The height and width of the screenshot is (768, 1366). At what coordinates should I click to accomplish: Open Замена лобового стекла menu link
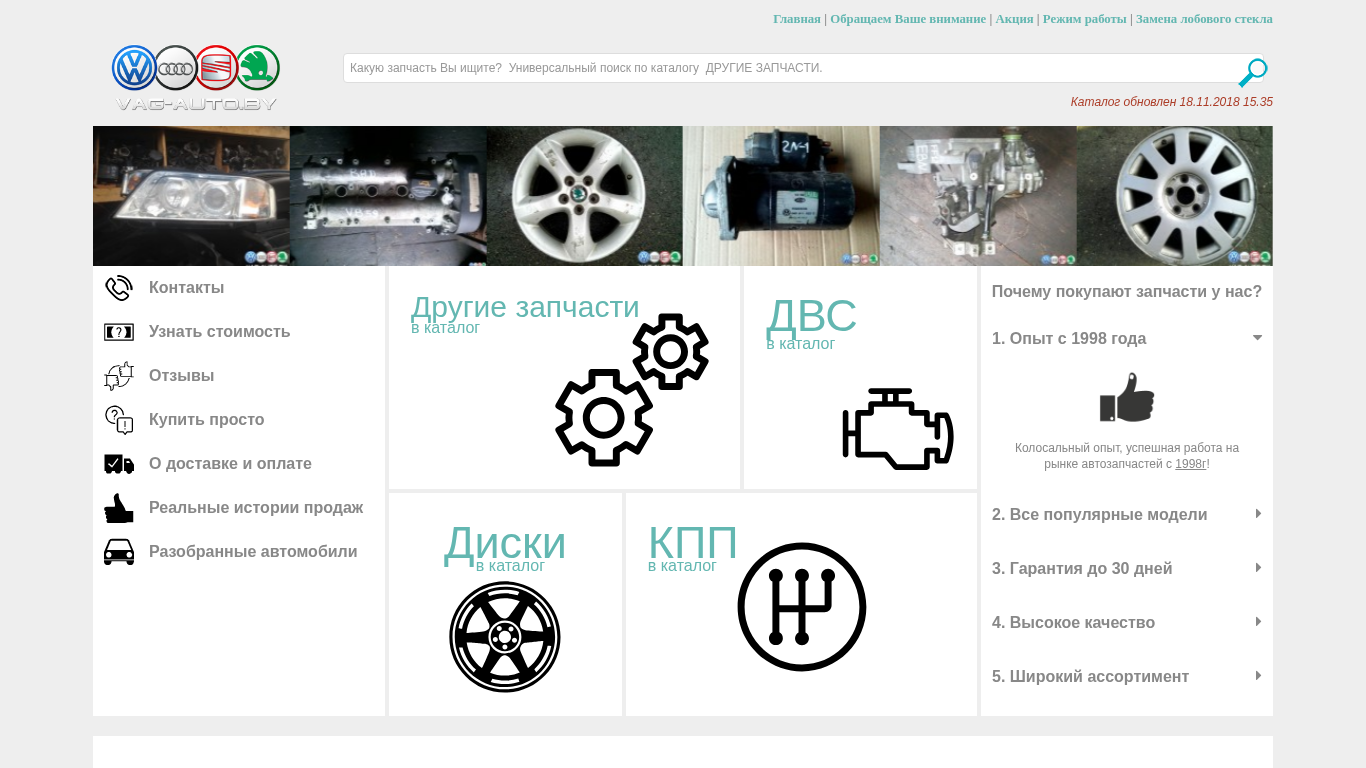pos(1204,19)
